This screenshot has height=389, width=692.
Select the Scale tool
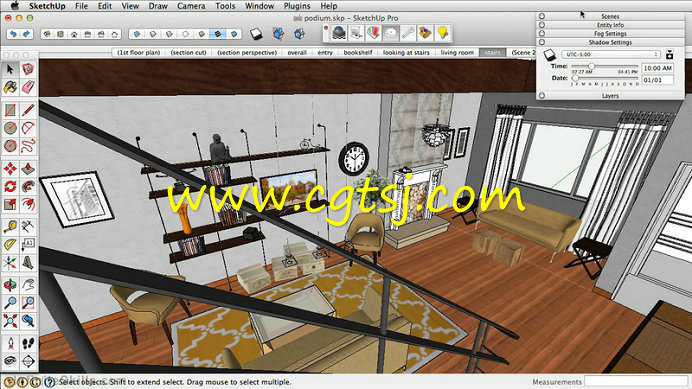(10, 204)
